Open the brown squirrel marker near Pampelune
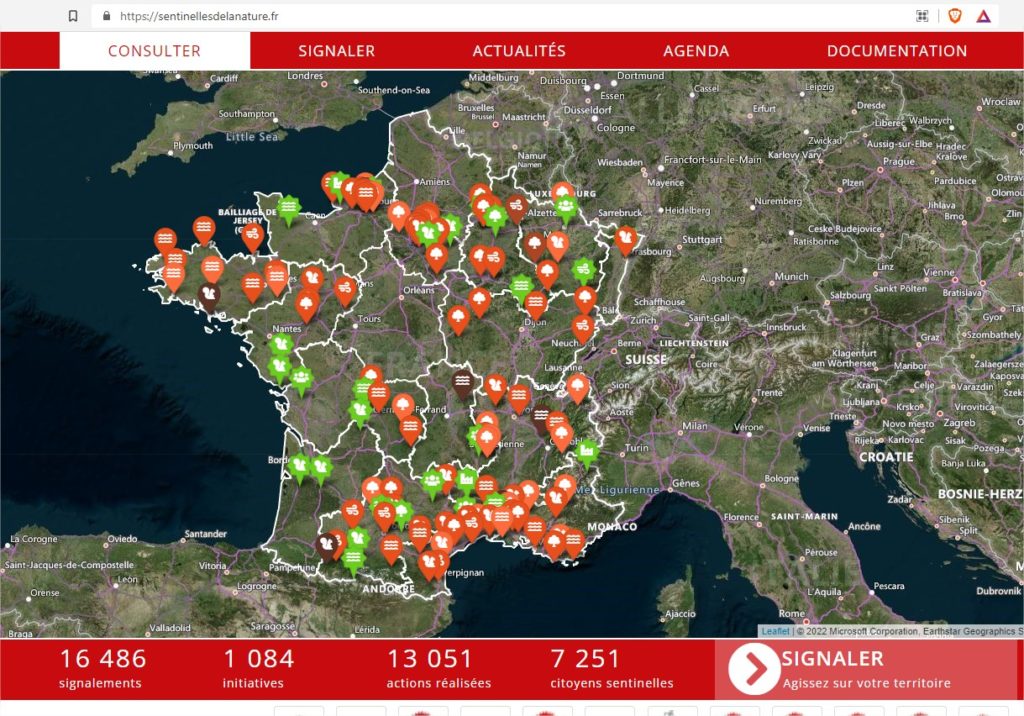Viewport: 1024px width, 716px height. (327, 544)
